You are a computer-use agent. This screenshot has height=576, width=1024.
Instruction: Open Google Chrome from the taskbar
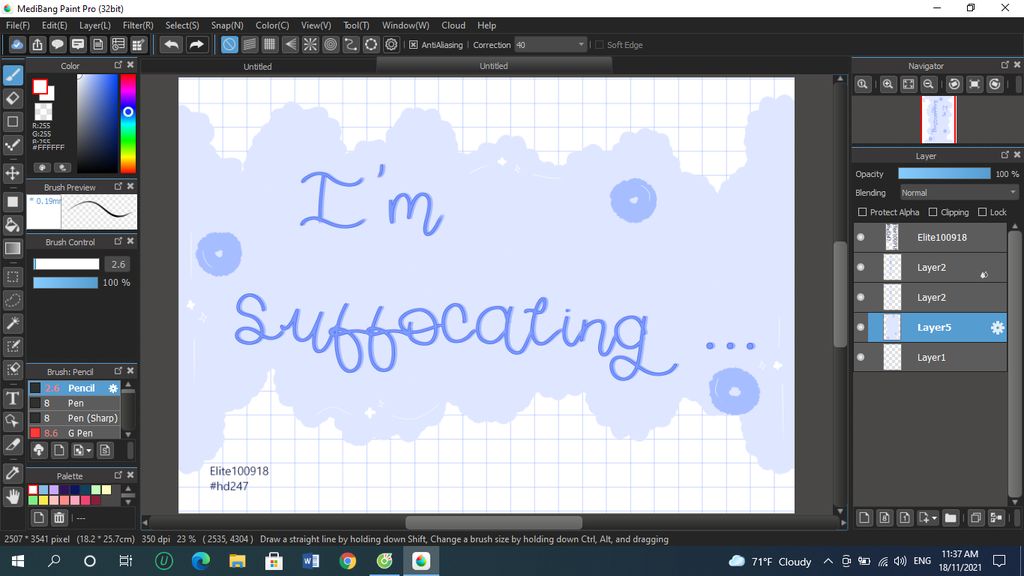click(x=347, y=561)
